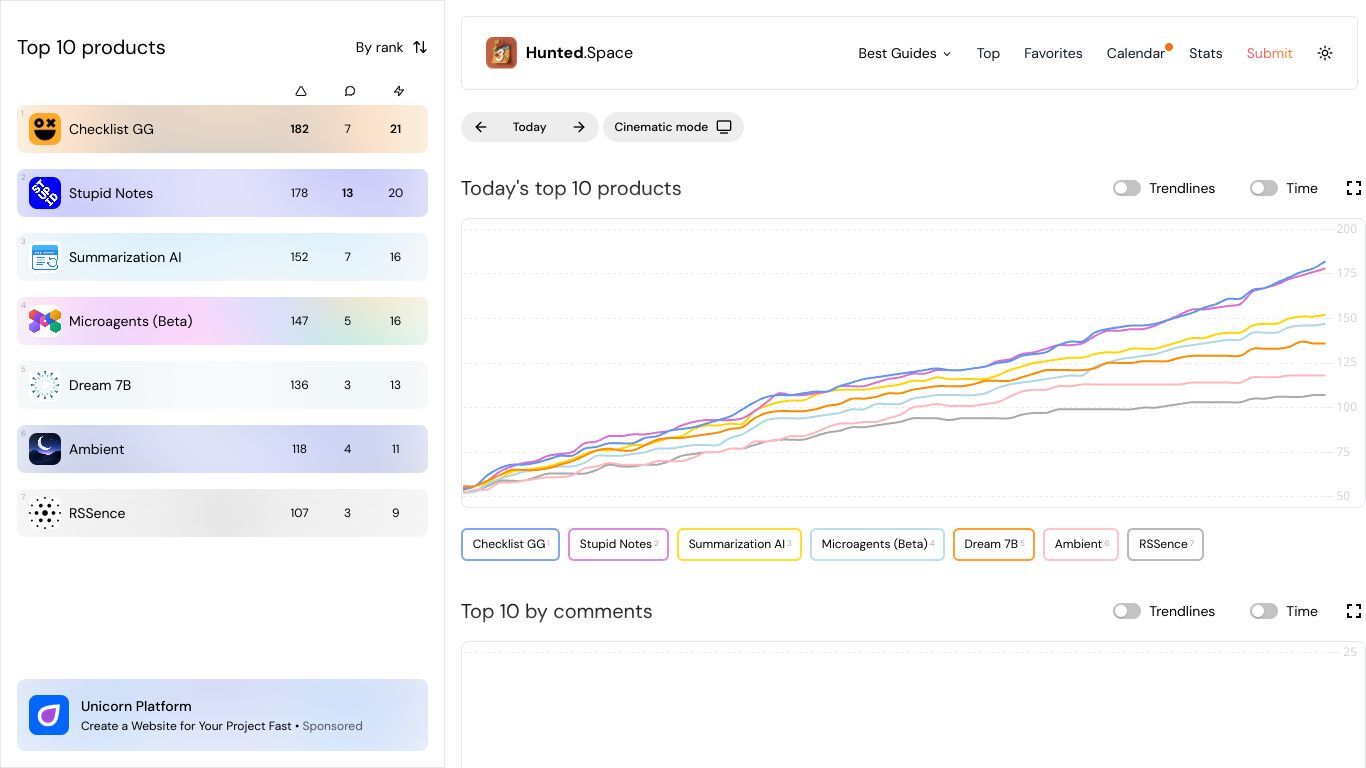Image resolution: width=1366 pixels, height=768 pixels.
Task: Open the Dream 7B product icon
Action: [x=45, y=385]
